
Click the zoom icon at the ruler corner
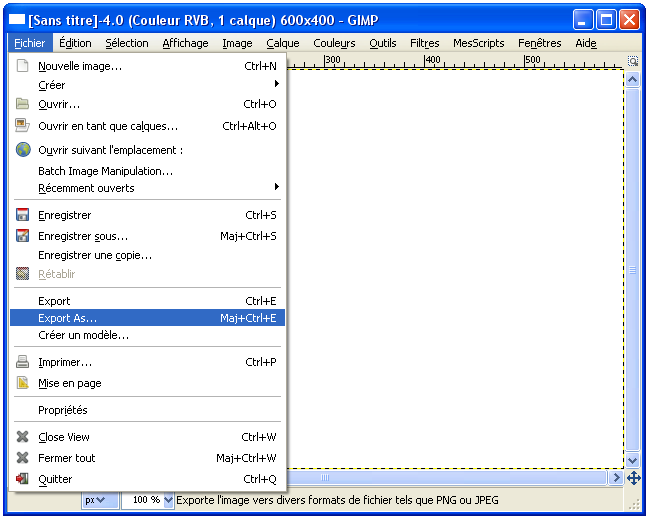[633, 61]
